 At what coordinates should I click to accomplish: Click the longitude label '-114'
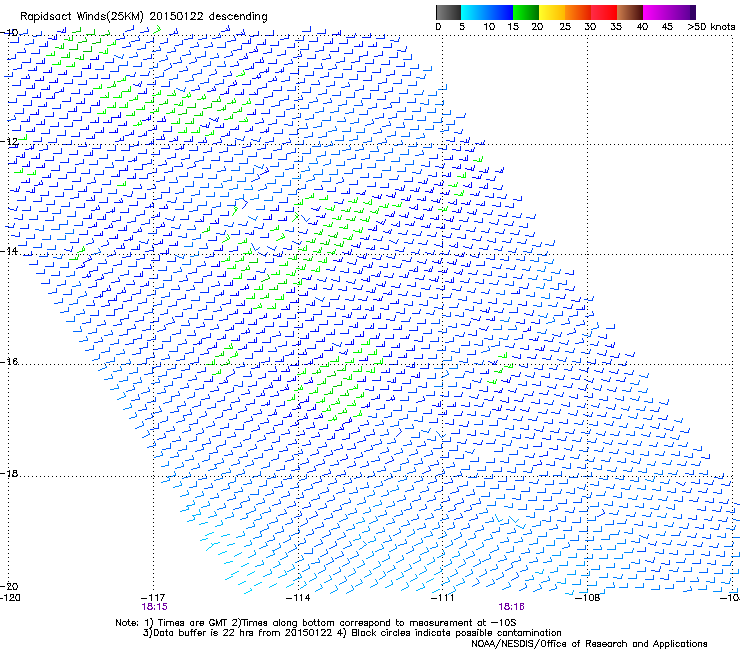point(298,598)
